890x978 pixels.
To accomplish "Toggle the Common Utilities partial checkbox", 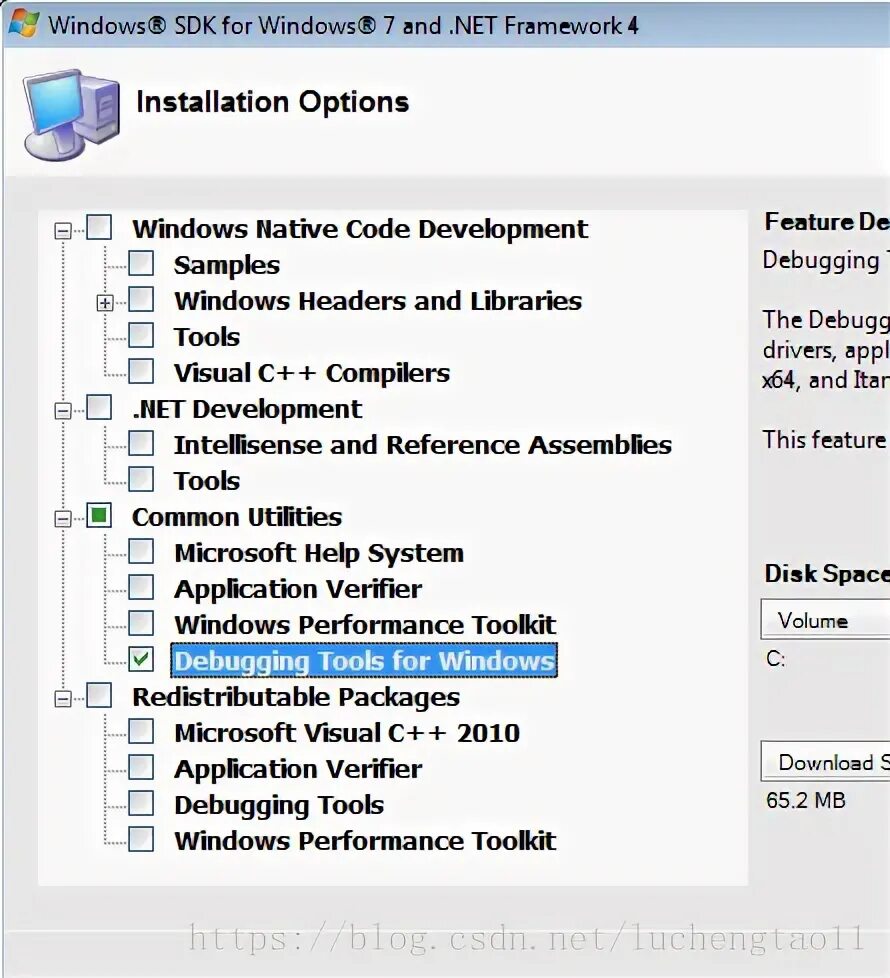I will (99, 516).
